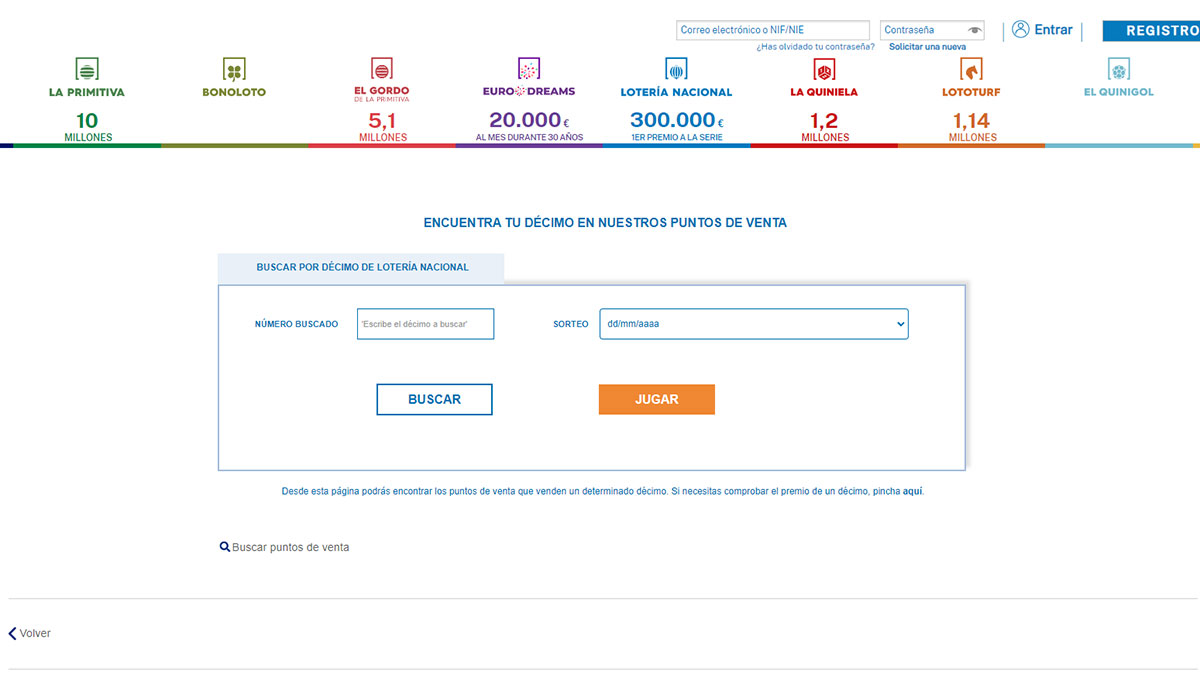The height and width of the screenshot is (675, 1200).
Task: Toggle password visibility eye icon
Action: 975,31
